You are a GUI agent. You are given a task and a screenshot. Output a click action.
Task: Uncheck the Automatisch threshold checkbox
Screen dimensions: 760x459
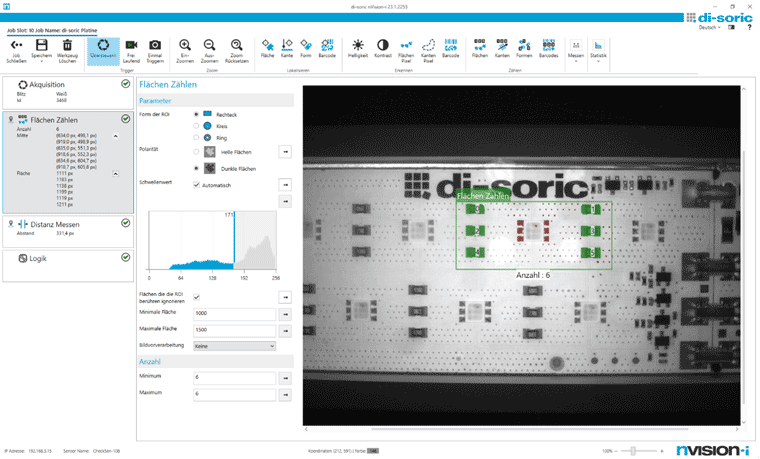pos(196,185)
